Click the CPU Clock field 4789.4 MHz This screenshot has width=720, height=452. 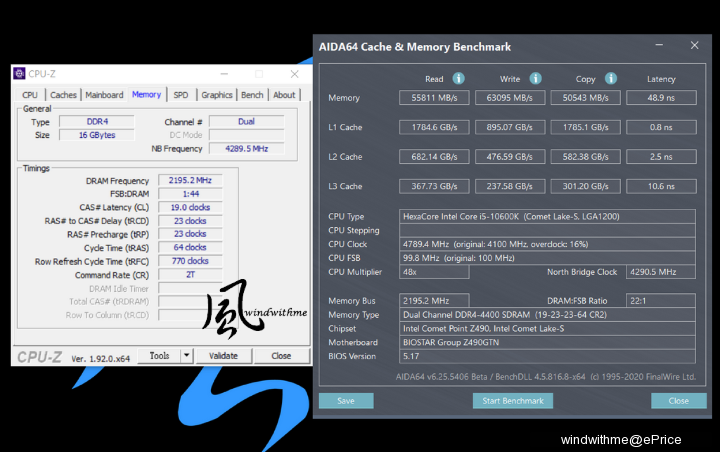[x=547, y=244]
